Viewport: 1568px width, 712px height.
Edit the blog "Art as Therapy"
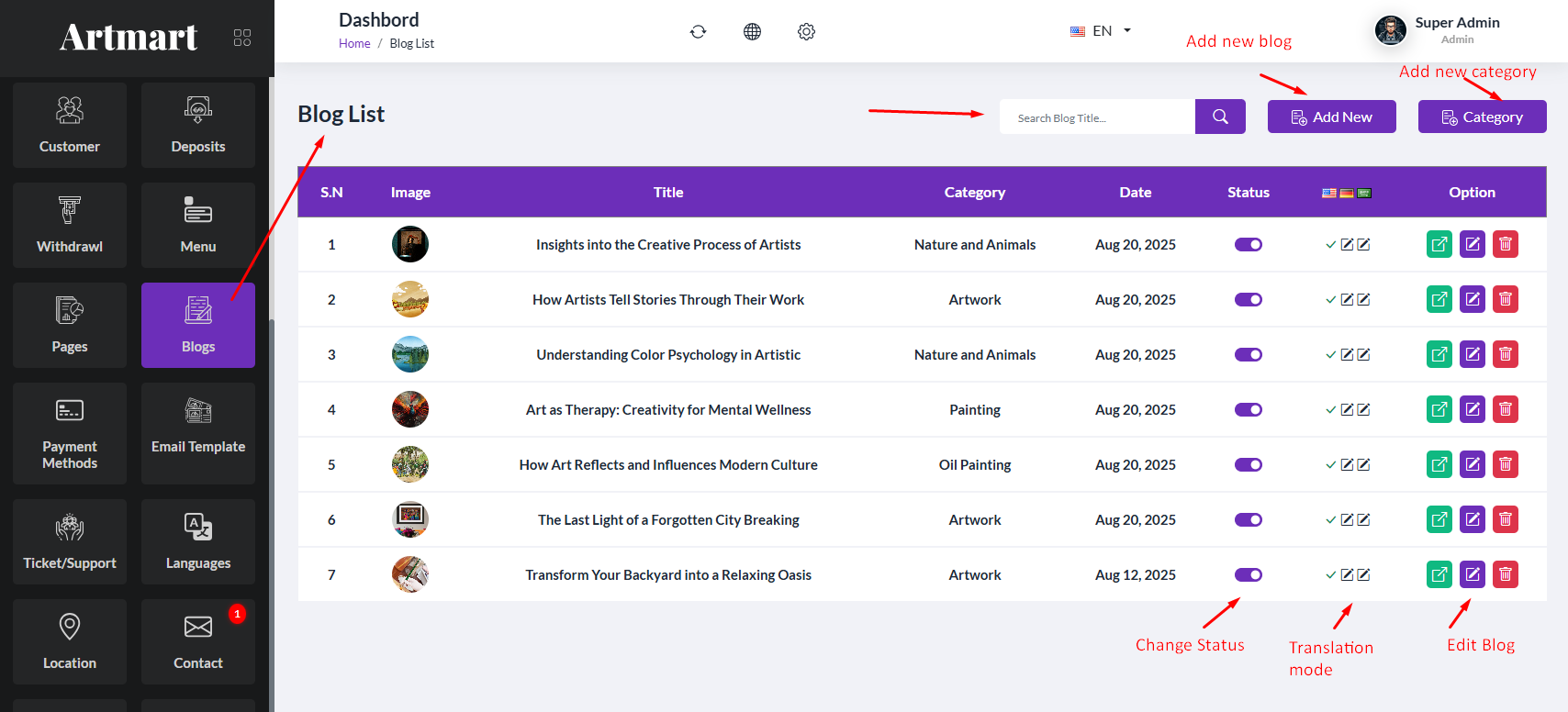pyautogui.click(x=1472, y=409)
